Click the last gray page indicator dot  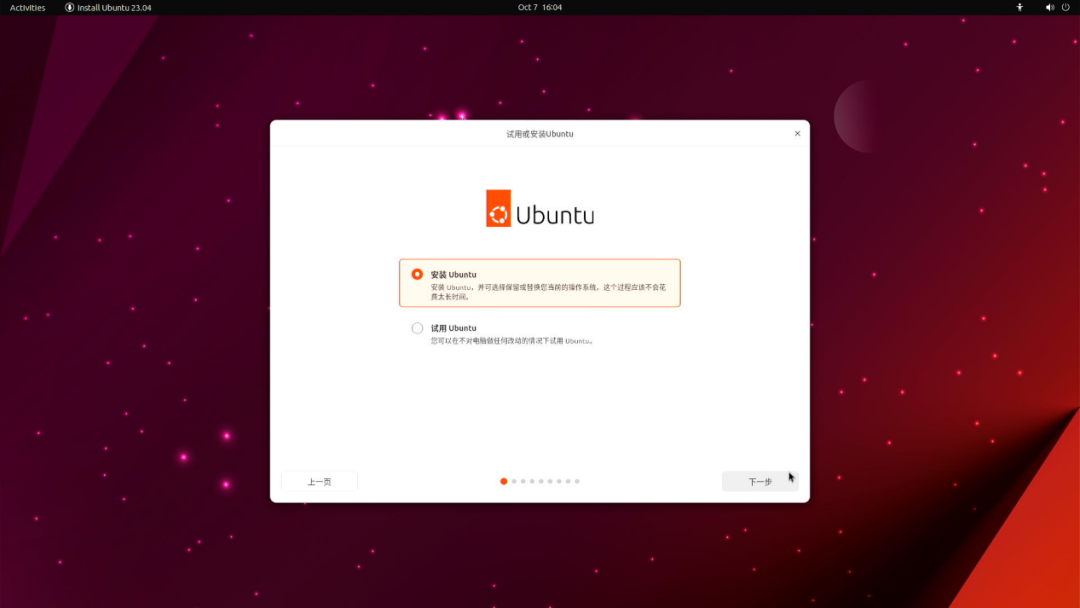[x=577, y=481]
